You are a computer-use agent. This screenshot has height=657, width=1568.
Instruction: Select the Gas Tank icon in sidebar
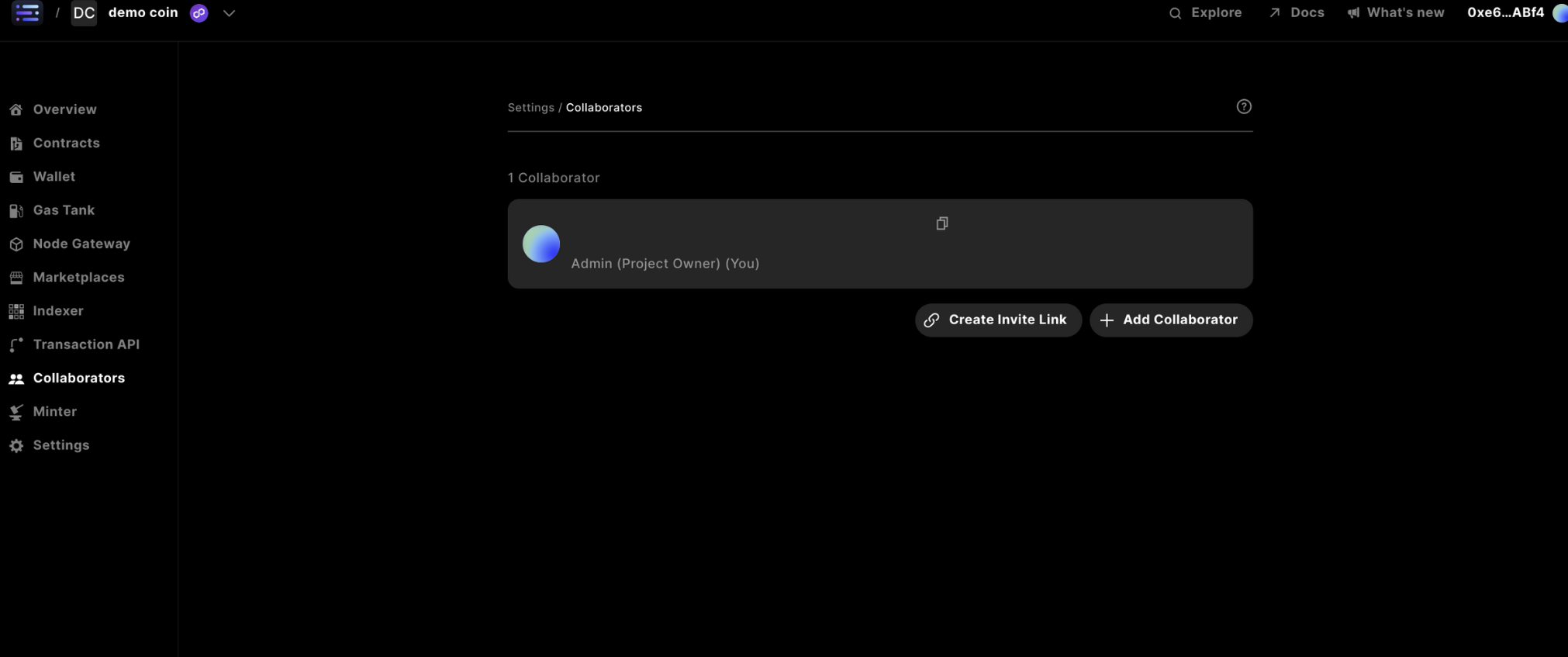pyautogui.click(x=16, y=211)
